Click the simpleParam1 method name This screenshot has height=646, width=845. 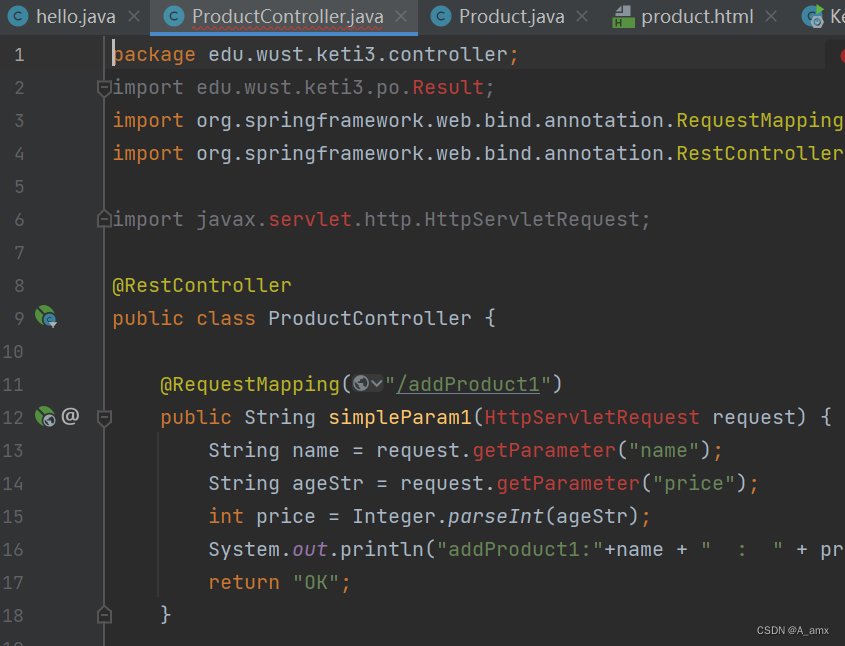[x=400, y=418]
